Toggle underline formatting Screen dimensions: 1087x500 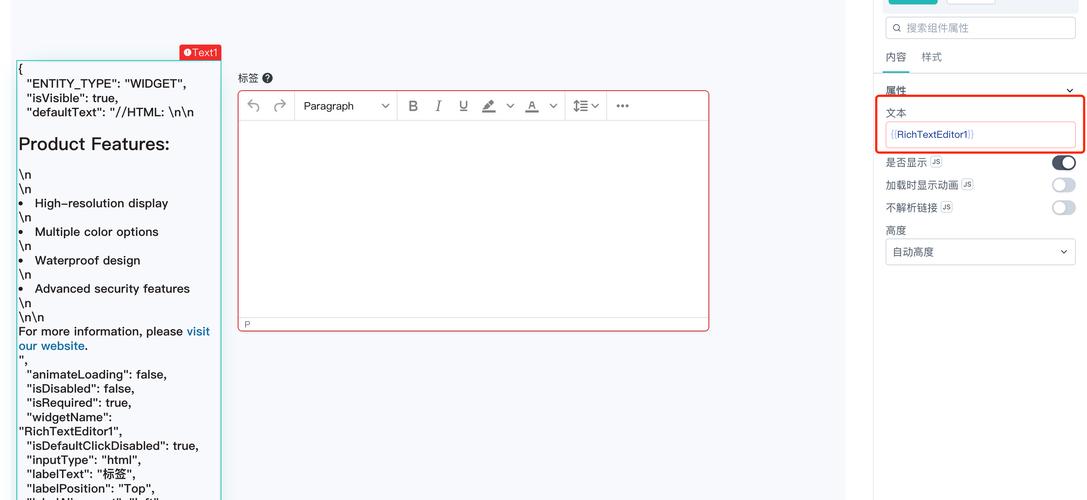(x=463, y=106)
